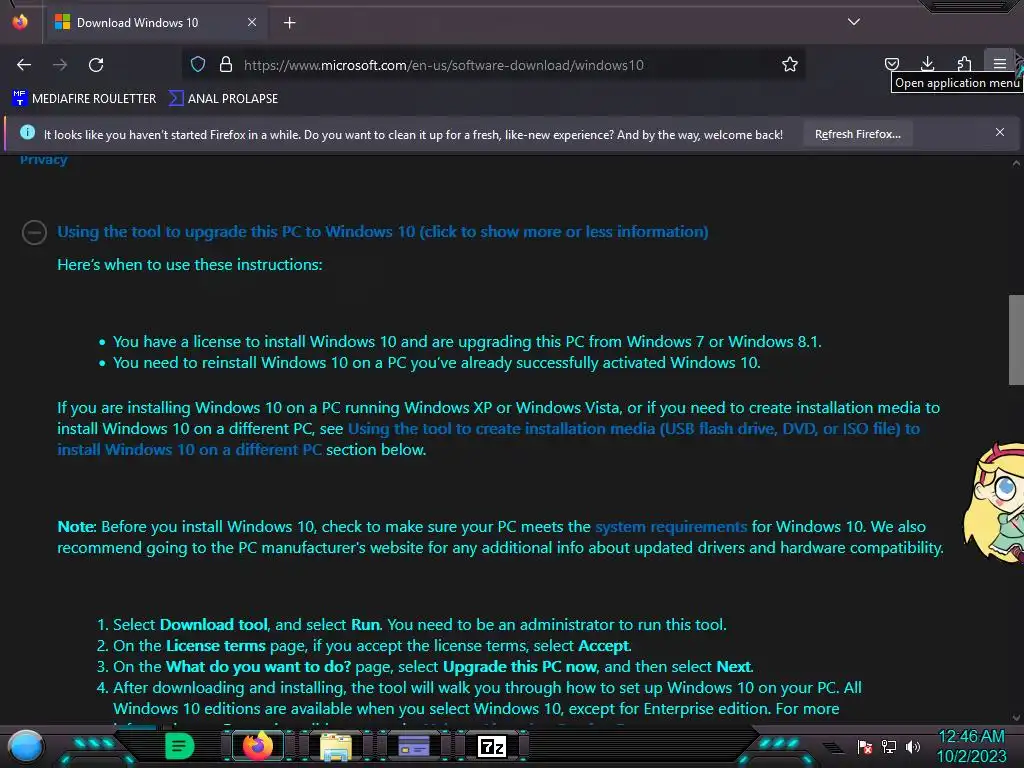Viewport: 1024px width, 768px height.
Task: Go back to the previous page
Action: coord(24,65)
